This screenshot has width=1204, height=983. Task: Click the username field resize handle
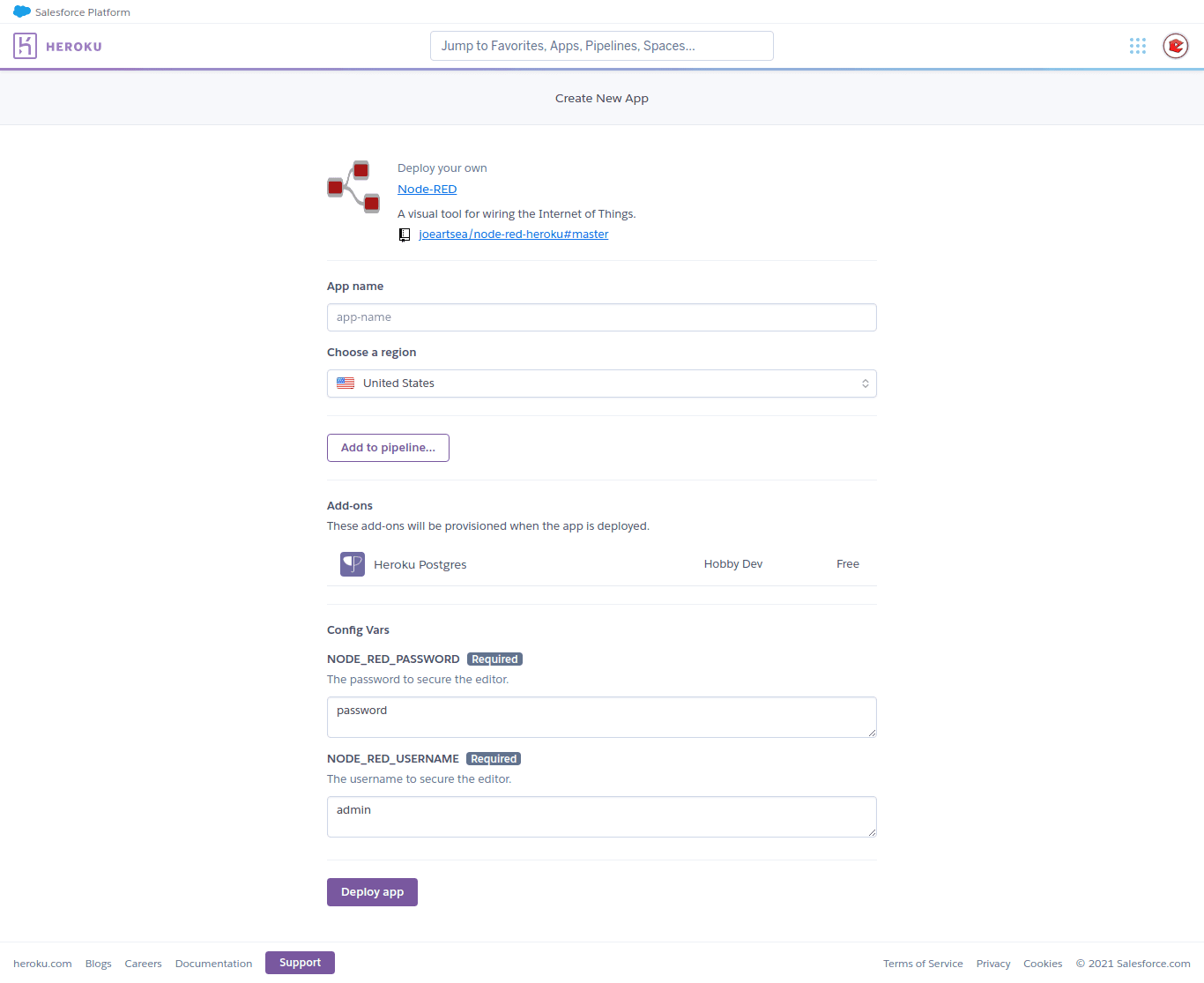pos(872,832)
